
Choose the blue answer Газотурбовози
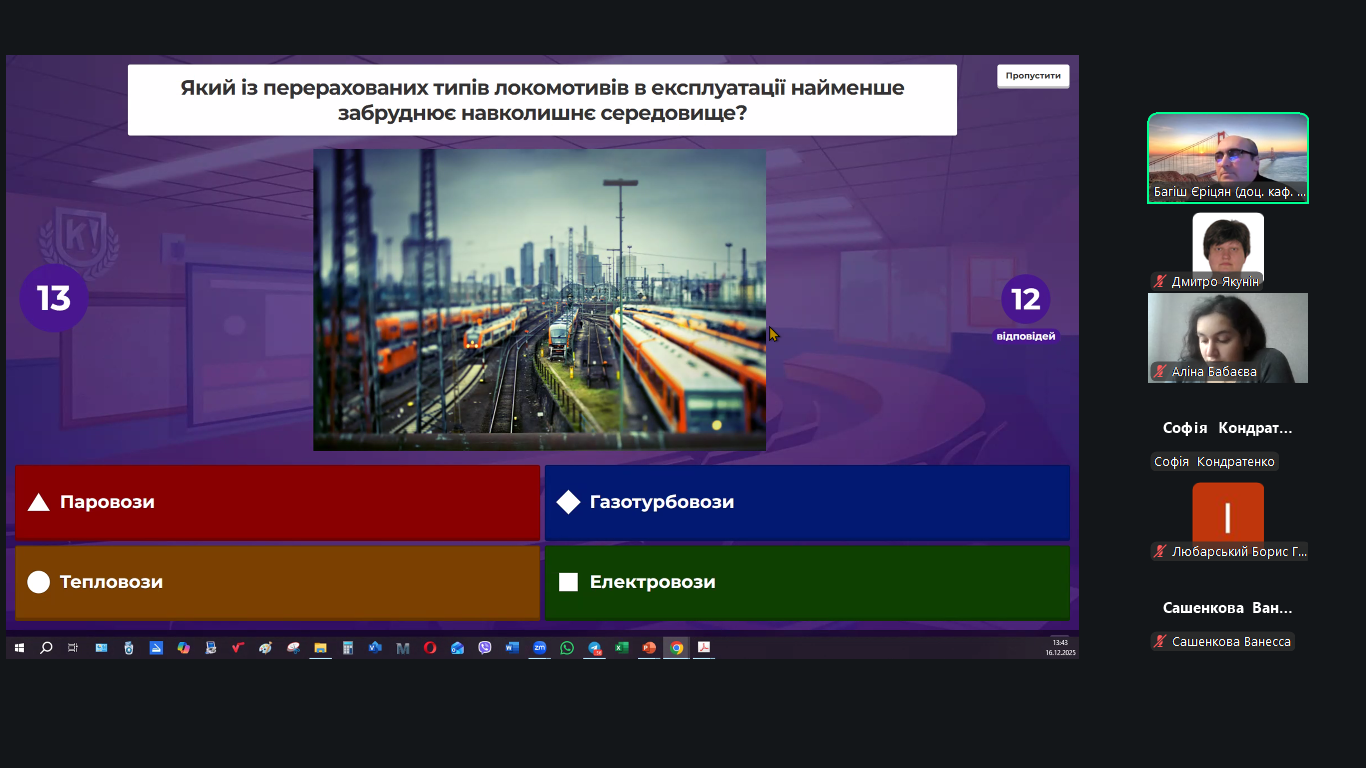tap(807, 502)
